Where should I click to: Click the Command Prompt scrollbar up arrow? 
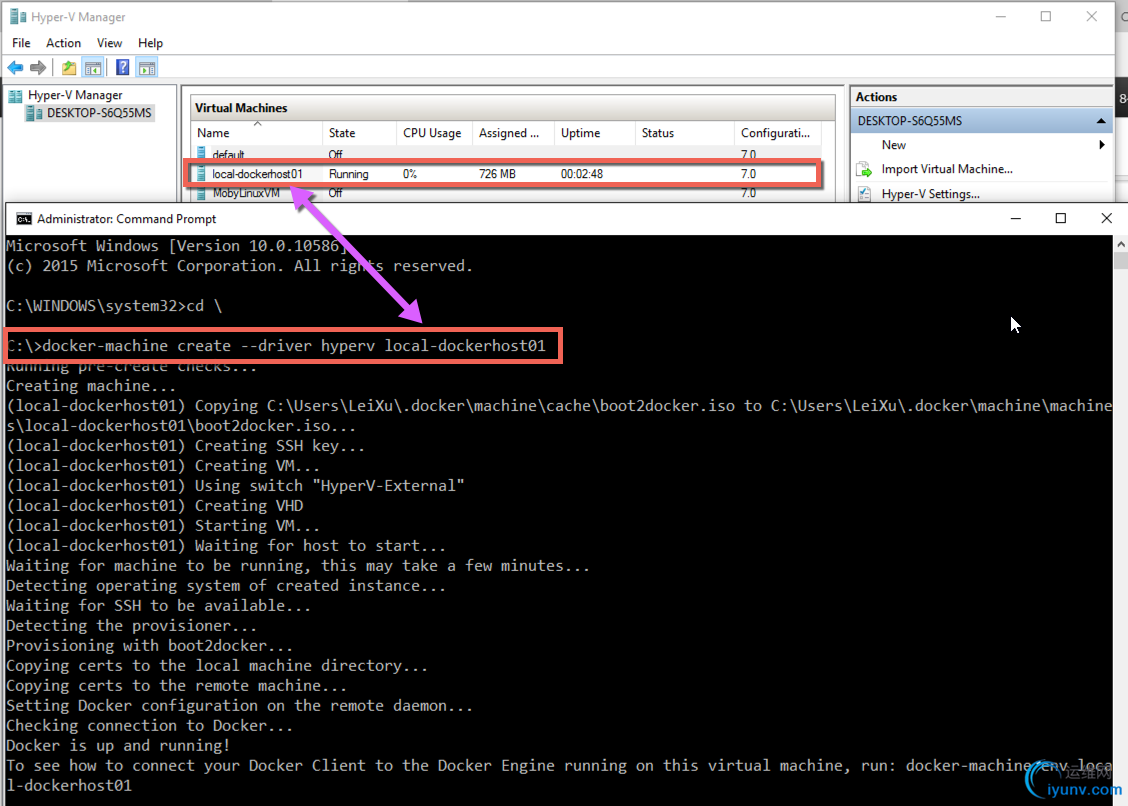(1121, 244)
